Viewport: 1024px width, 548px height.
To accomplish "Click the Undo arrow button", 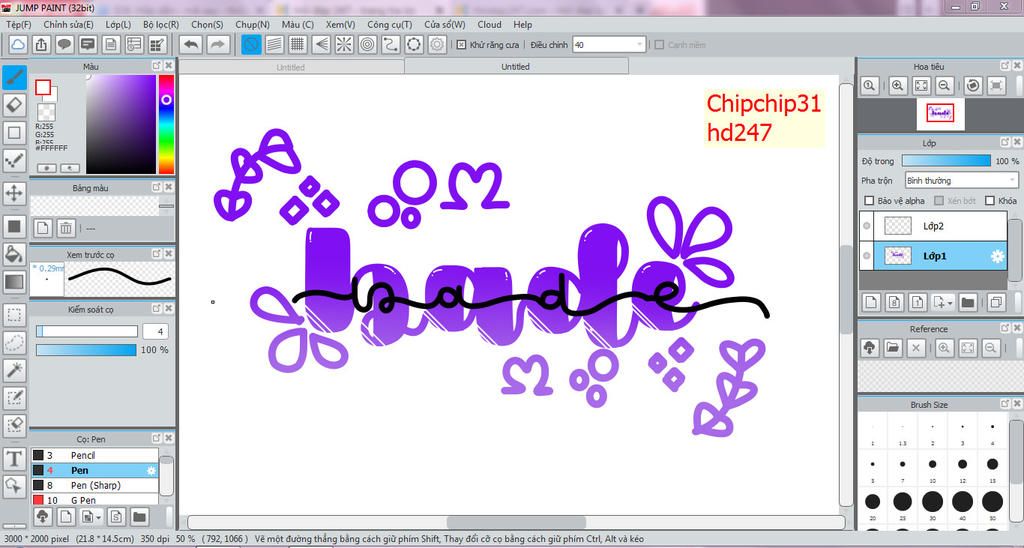I will click(x=191, y=44).
